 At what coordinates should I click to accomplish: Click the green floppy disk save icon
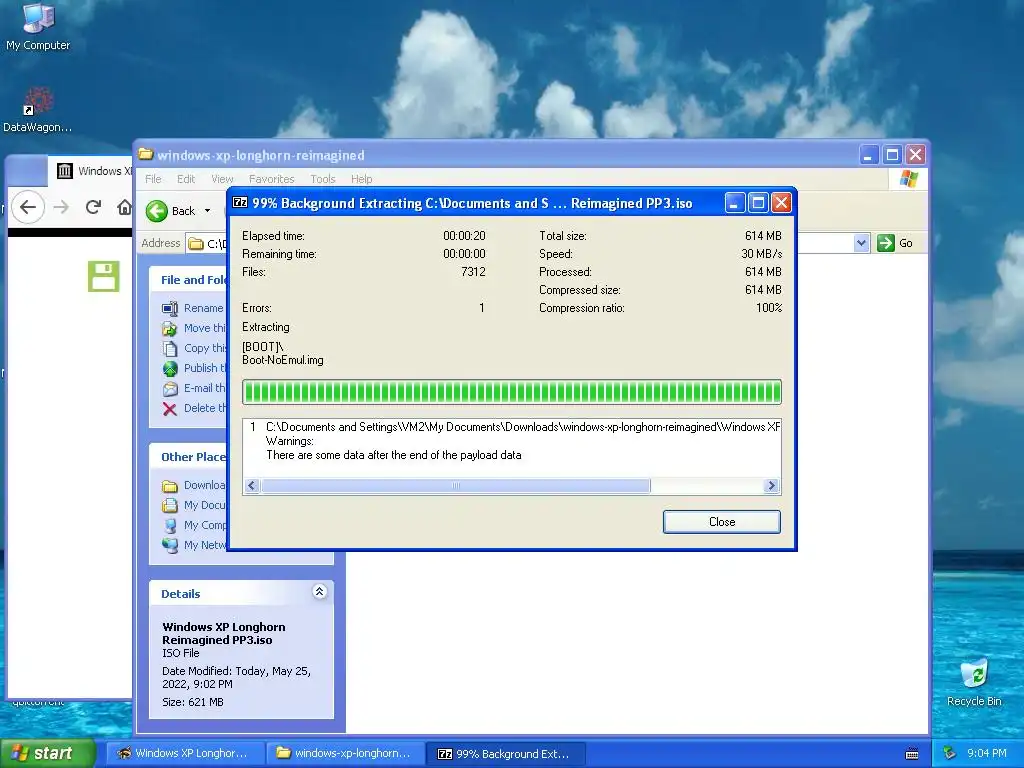104,276
